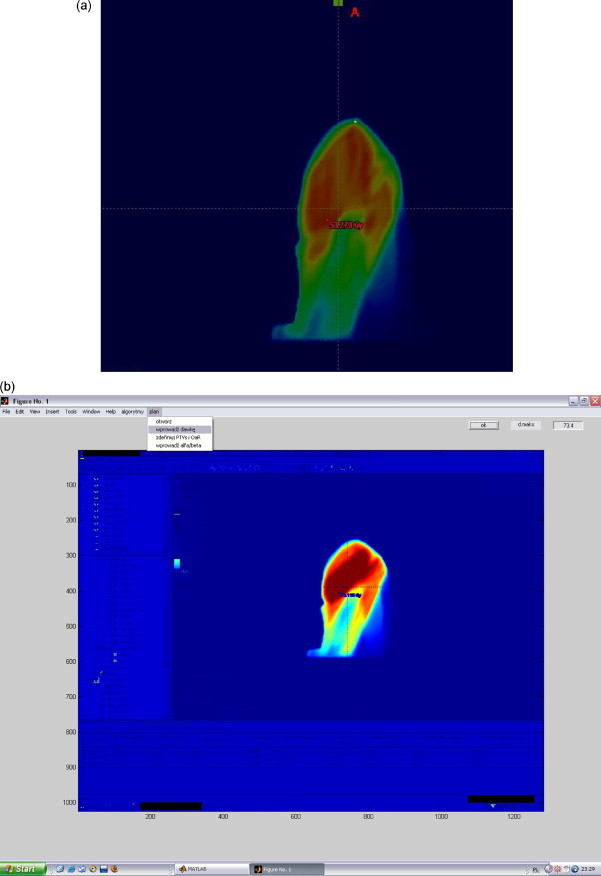Restore down the Figure No. 1 window
Image resolution: width=601 pixels, height=876 pixels.
(584, 401)
